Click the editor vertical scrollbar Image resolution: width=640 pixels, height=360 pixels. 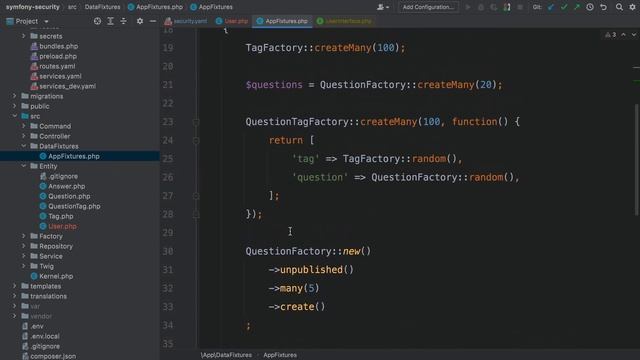pyautogui.click(x=637, y=159)
